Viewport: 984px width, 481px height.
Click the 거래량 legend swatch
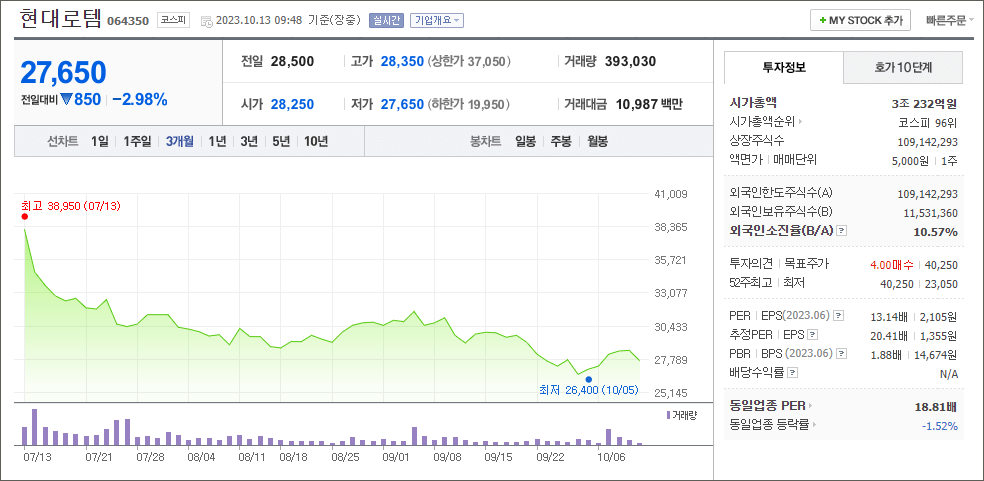[x=668, y=415]
